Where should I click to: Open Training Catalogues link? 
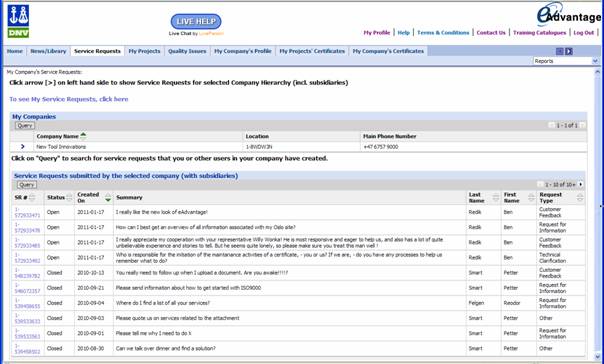[x=539, y=33]
